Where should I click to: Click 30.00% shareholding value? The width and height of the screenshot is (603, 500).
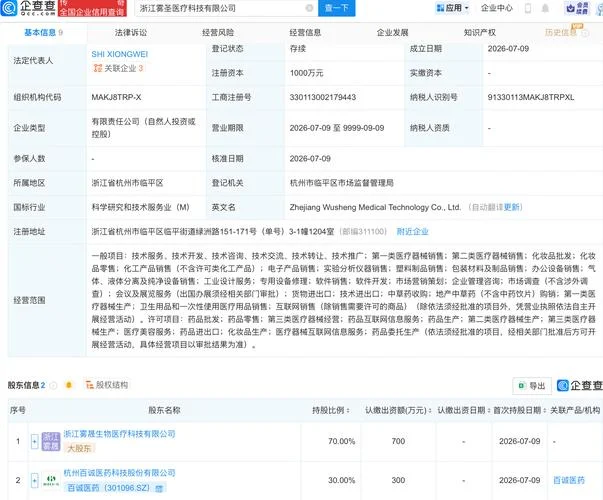coord(341,480)
